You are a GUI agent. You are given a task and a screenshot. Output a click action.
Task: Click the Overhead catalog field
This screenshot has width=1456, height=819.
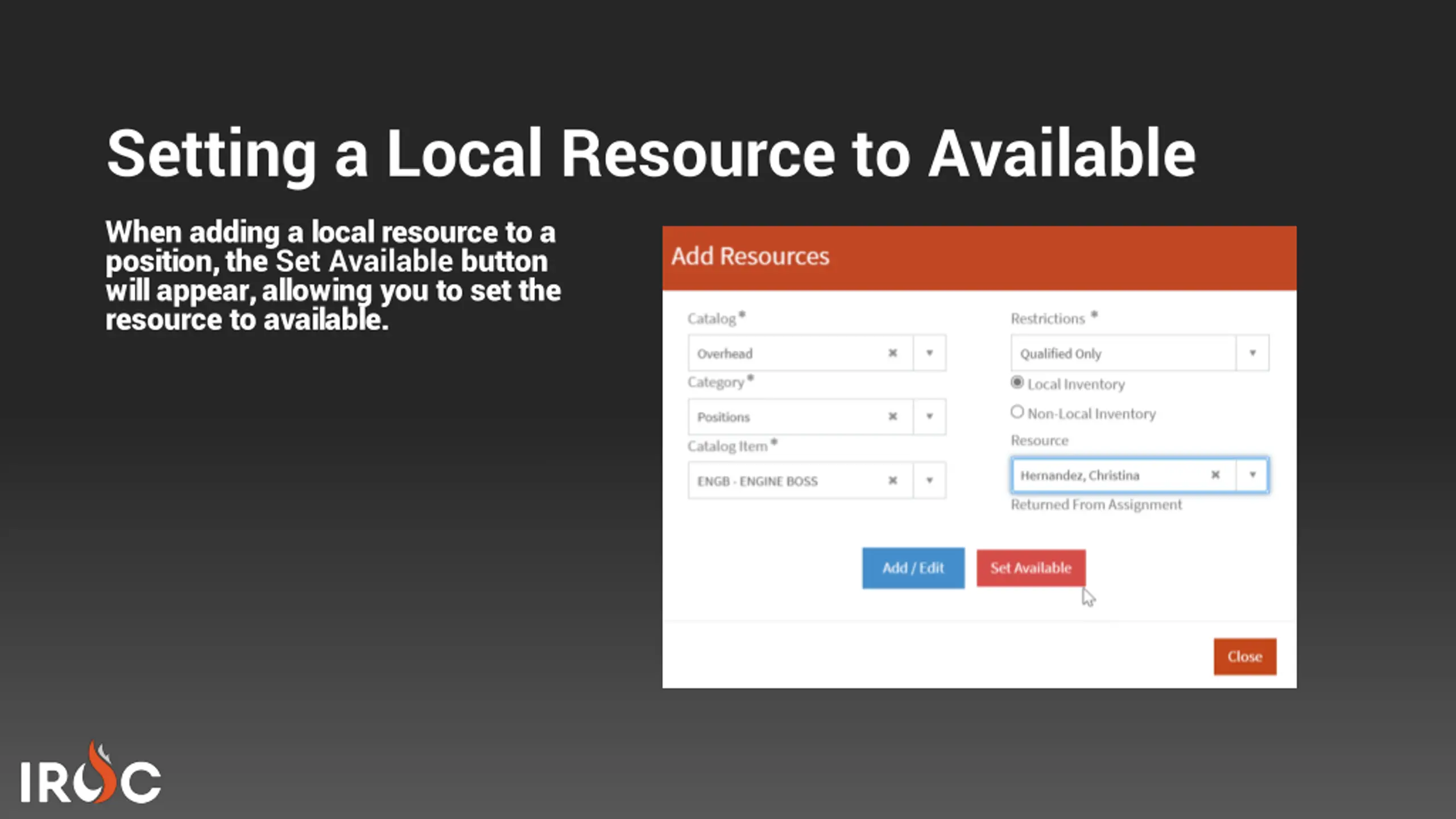click(x=785, y=353)
